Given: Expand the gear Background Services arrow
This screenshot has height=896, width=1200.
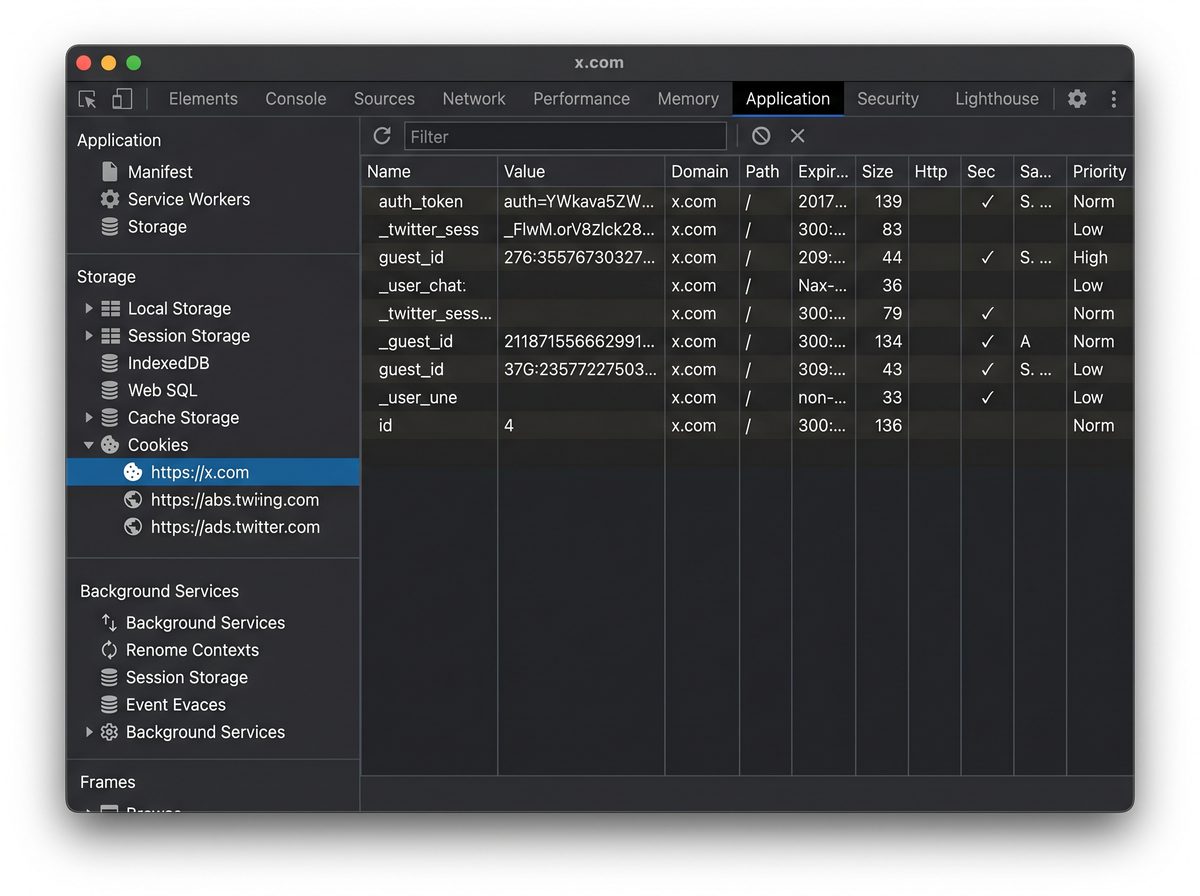Looking at the screenshot, I should (x=89, y=732).
